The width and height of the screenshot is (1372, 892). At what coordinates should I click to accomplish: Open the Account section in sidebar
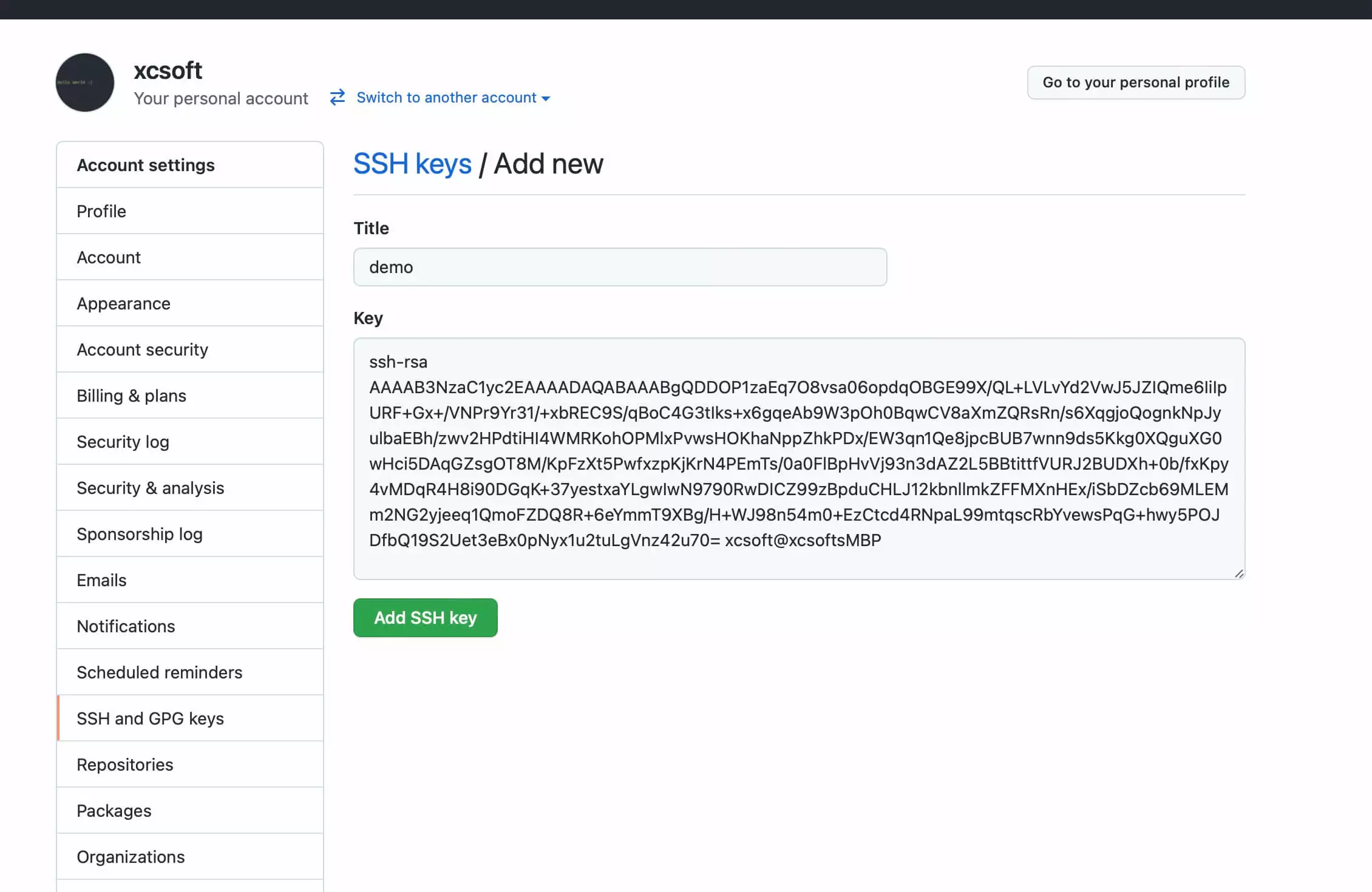(x=109, y=257)
